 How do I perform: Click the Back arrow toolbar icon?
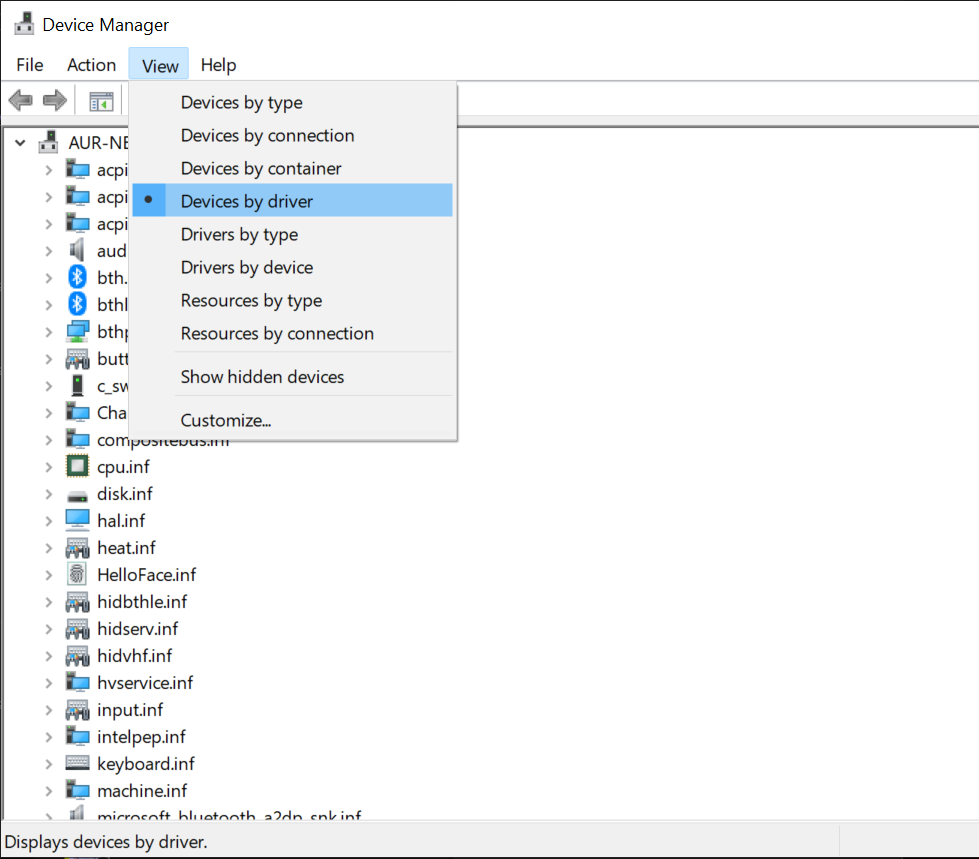tap(20, 100)
